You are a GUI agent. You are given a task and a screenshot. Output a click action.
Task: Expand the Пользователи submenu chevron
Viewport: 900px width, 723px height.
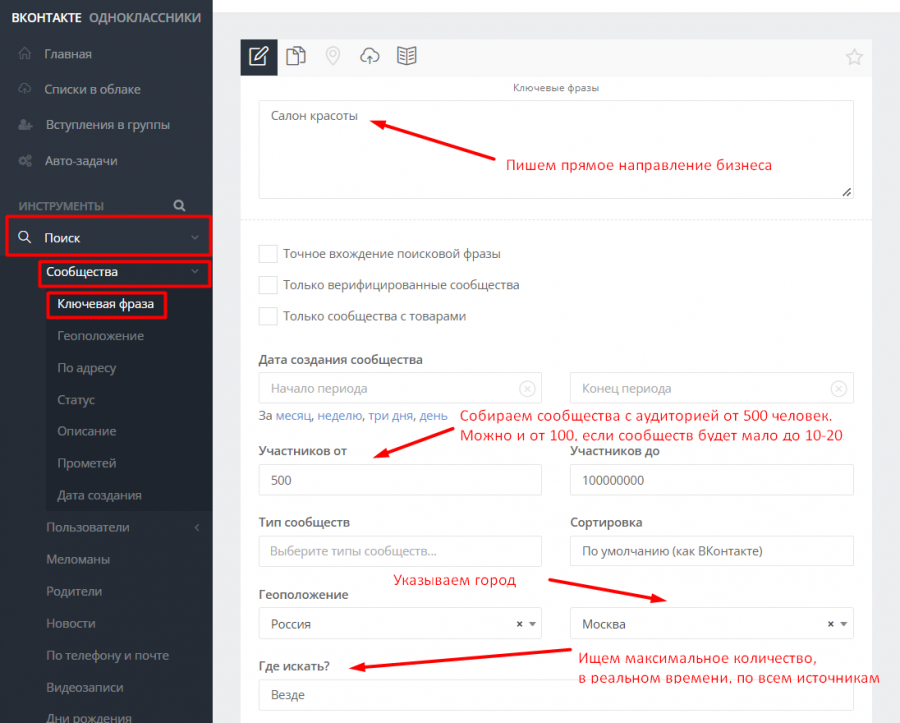pos(197,527)
